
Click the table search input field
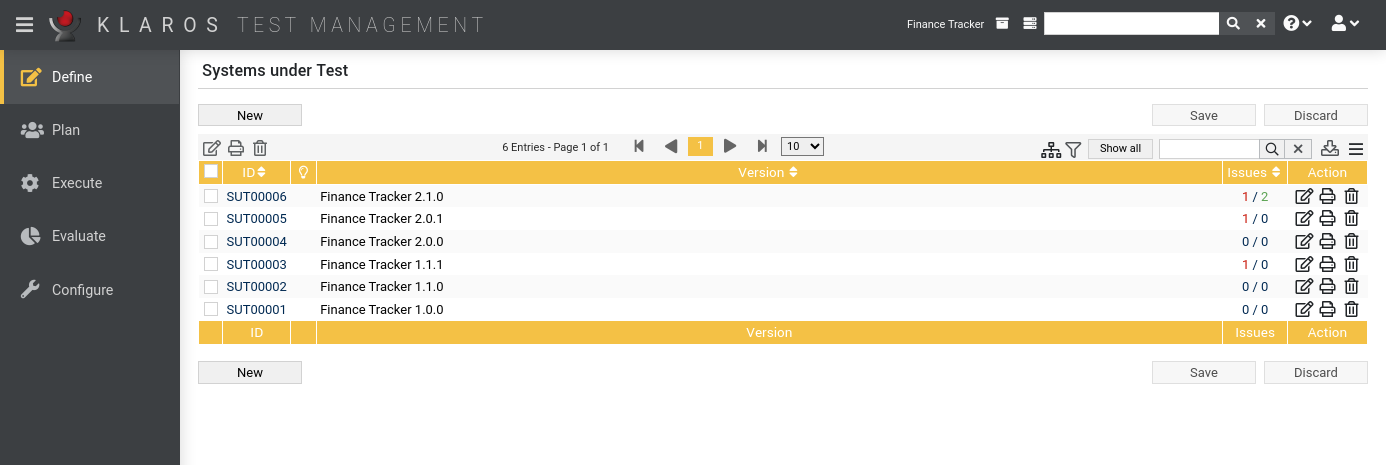[x=1208, y=148]
